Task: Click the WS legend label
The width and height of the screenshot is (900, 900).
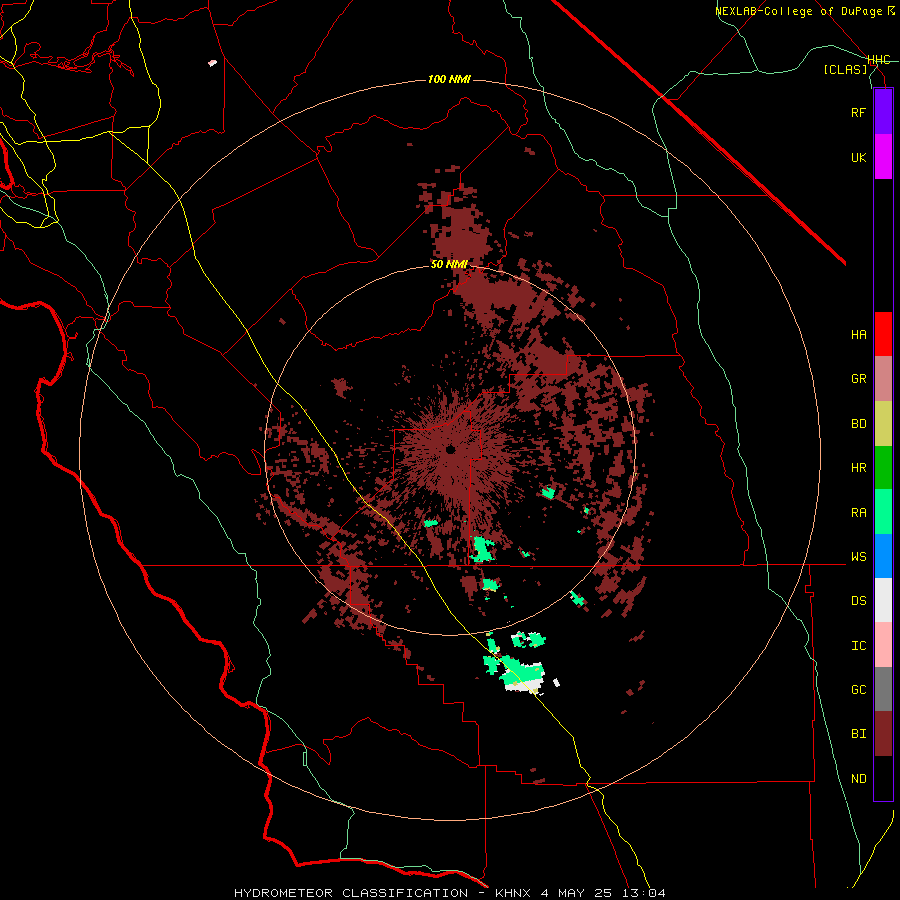Action: point(858,557)
